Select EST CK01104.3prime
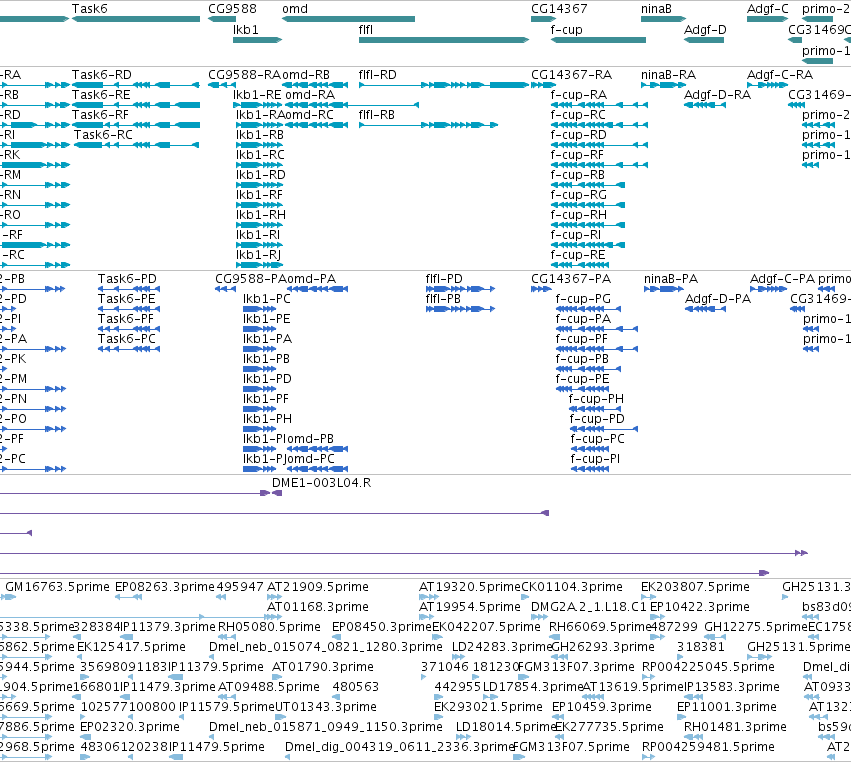851x762 pixels. tap(571, 586)
